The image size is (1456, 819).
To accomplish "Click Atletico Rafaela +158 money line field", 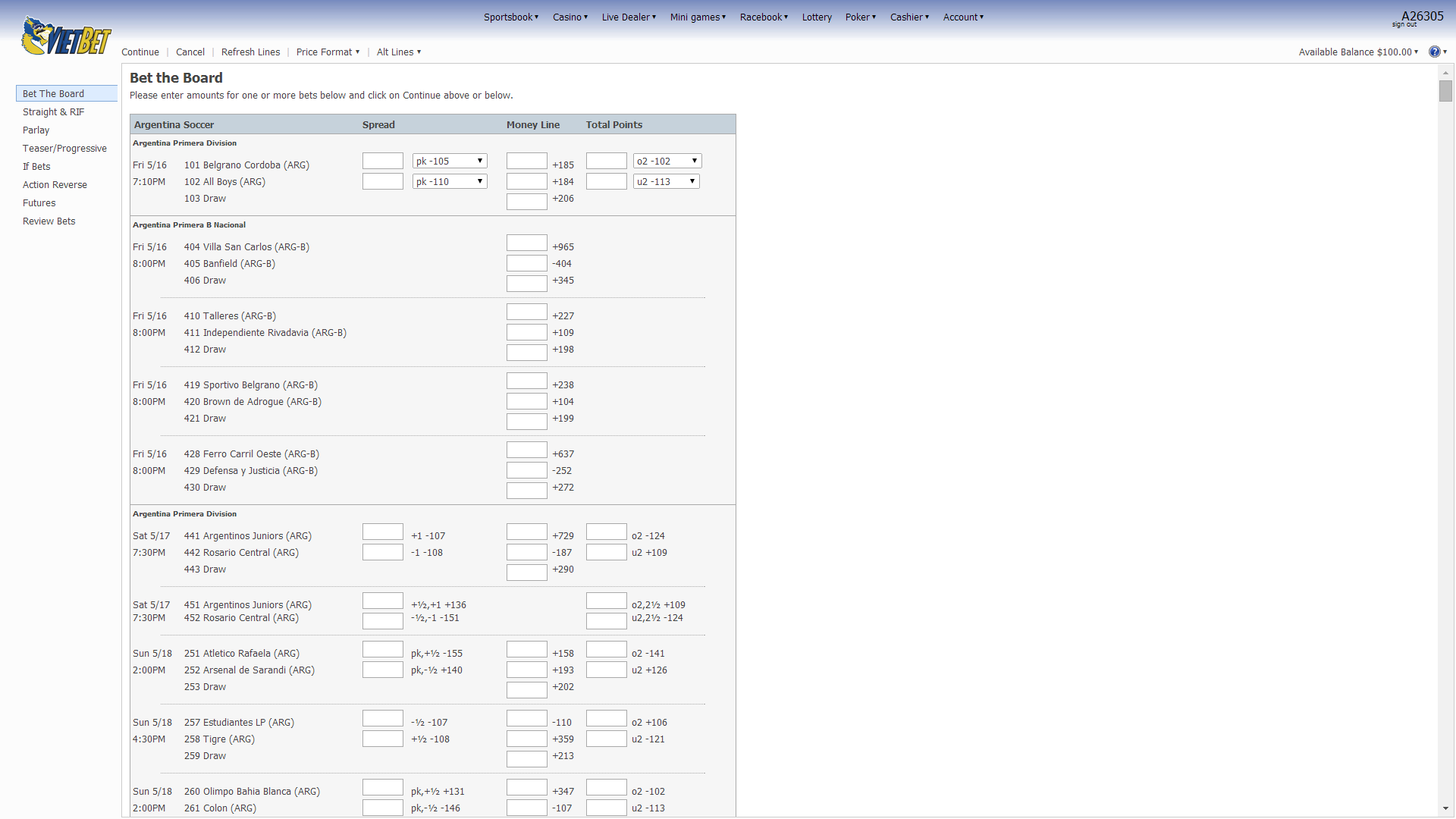I will coord(527,649).
